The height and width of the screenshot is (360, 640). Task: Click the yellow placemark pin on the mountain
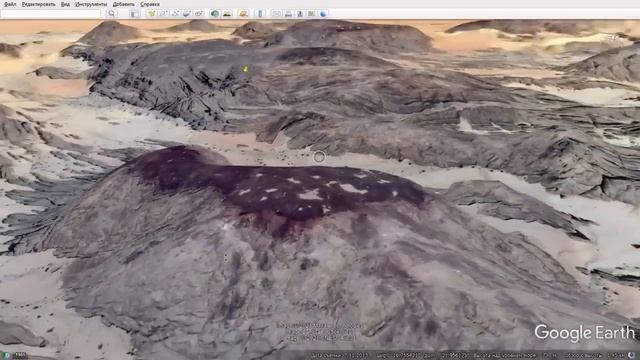[x=245, y=69]
